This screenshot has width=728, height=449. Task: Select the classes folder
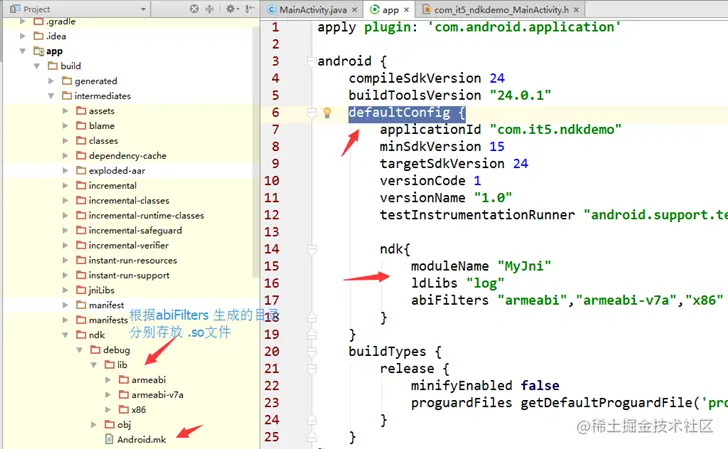(x=97, y=140)
